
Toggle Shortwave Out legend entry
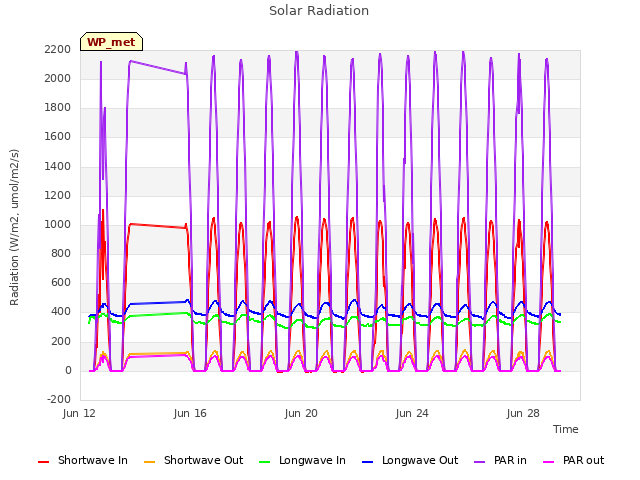(194, 460)
